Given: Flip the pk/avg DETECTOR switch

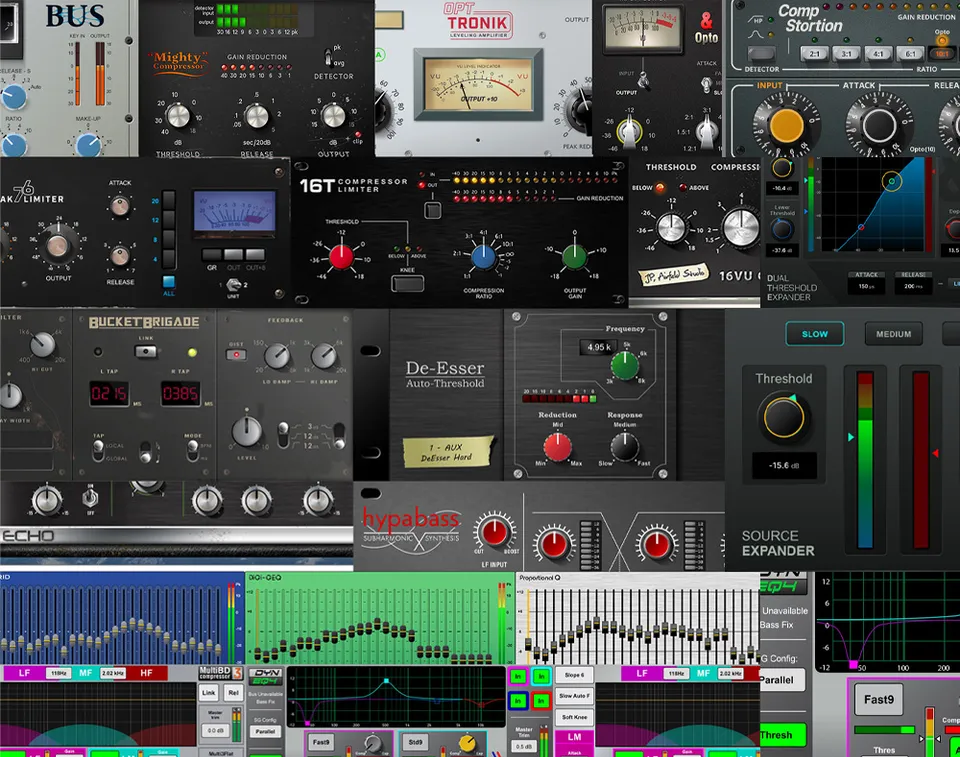Looking at the screenshot, I should pos(328,56).
